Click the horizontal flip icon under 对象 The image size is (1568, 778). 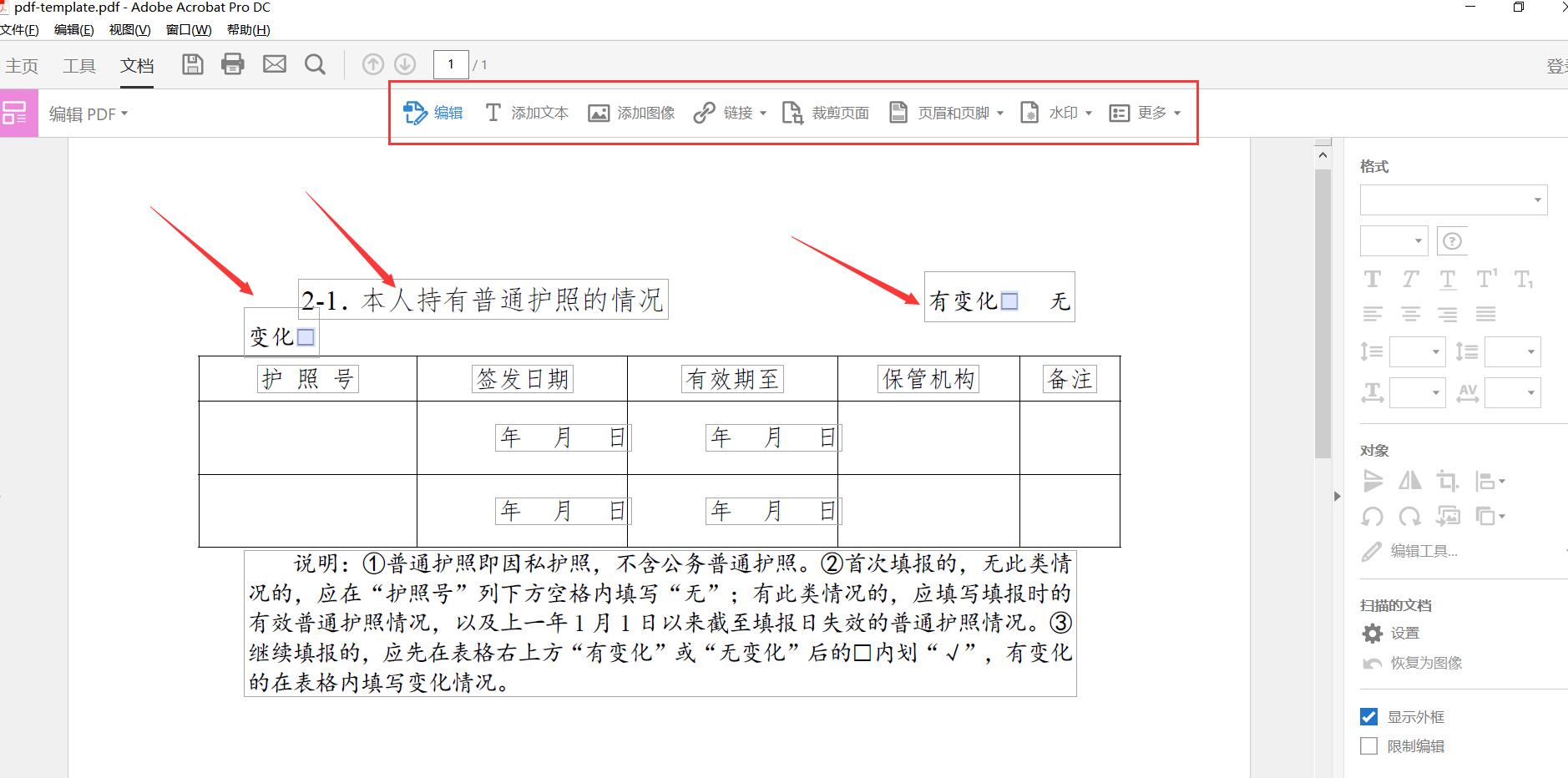[1411, 481]
